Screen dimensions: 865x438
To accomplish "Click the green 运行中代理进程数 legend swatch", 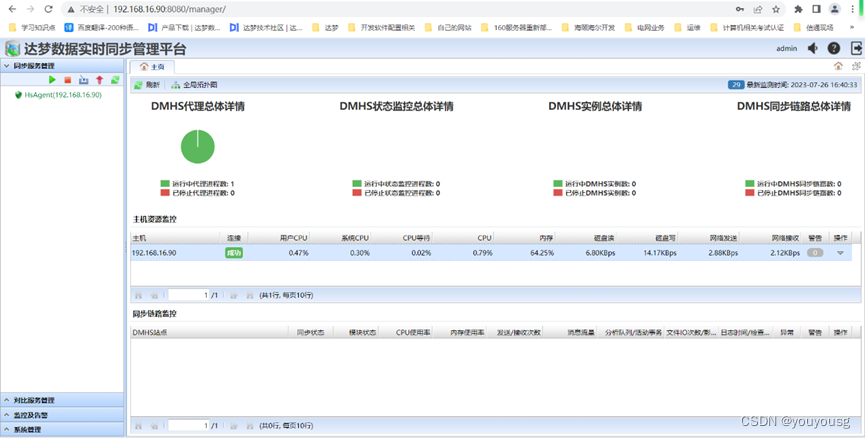I will 165,184.
